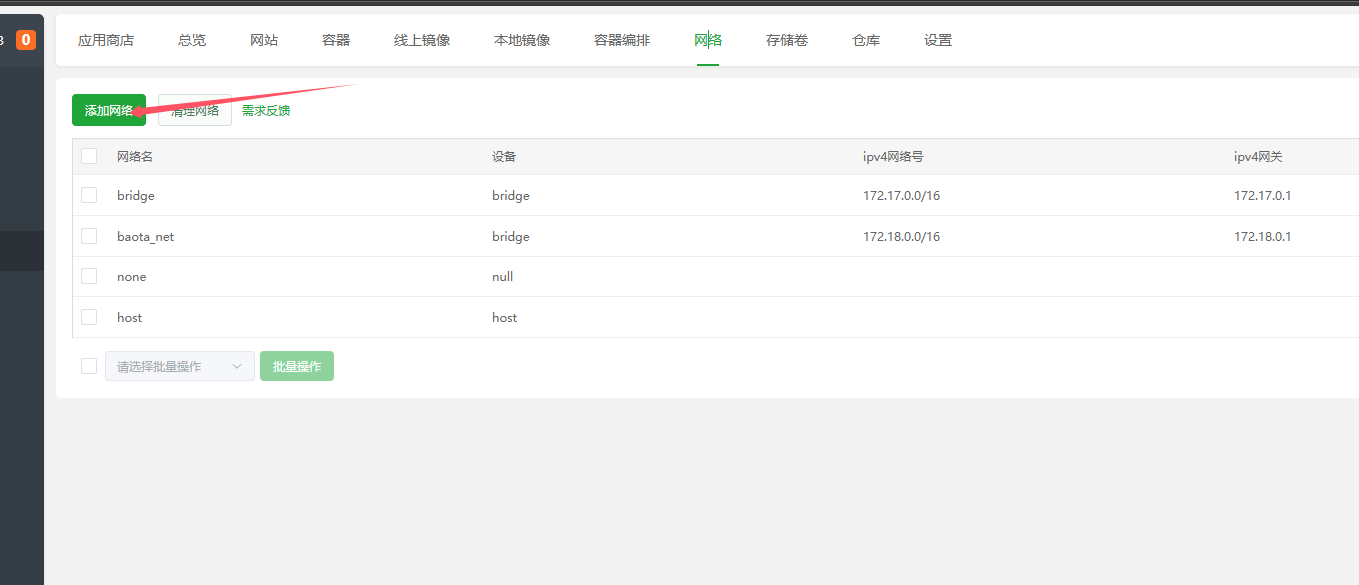Click the 添加网络 green button
Image resolution: width=1359 pixels, height=585 pixels.
[x=109, y=110]
